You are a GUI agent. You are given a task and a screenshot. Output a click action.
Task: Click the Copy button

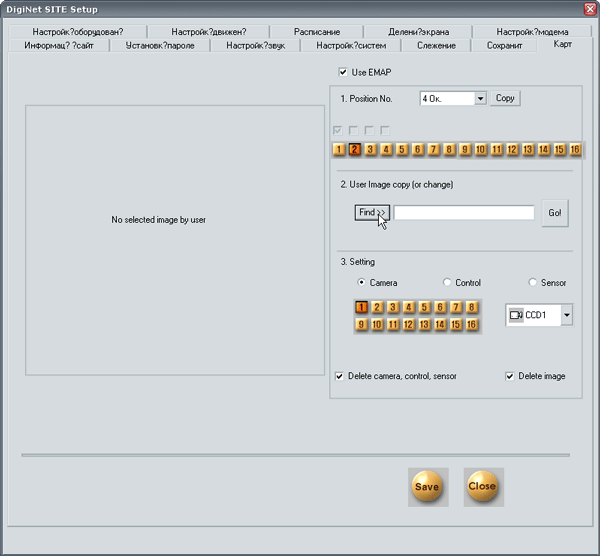pos(505,98)
